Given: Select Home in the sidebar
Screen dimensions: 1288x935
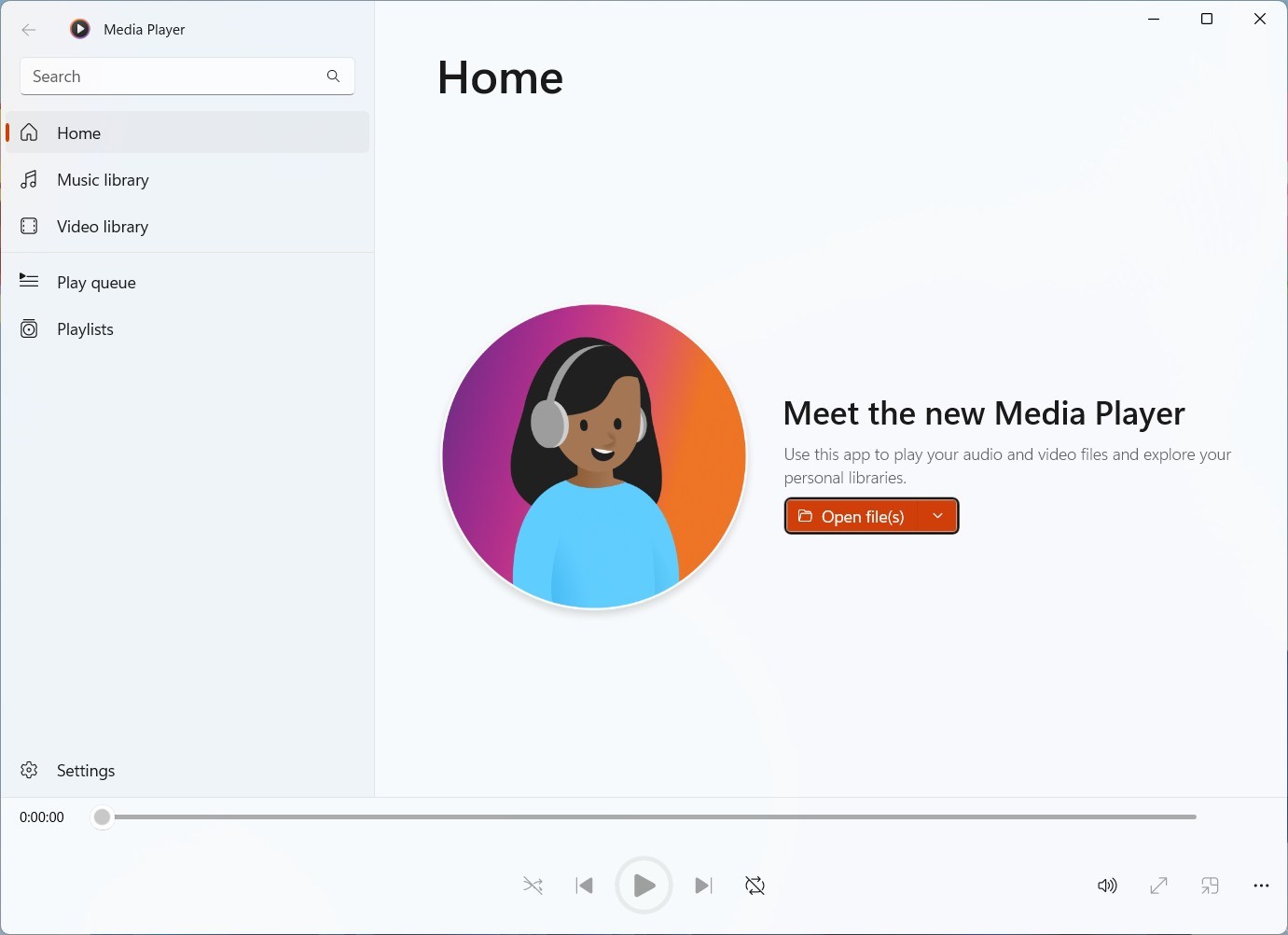Looking at the screenshot, I should tap(78, 133).
